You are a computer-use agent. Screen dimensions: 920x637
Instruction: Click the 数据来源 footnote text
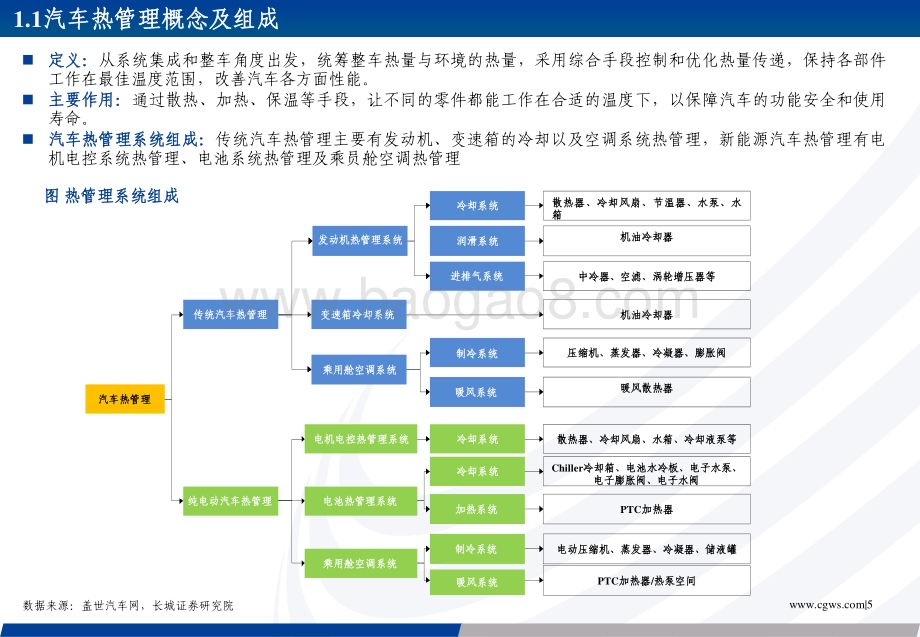point(128,605)
